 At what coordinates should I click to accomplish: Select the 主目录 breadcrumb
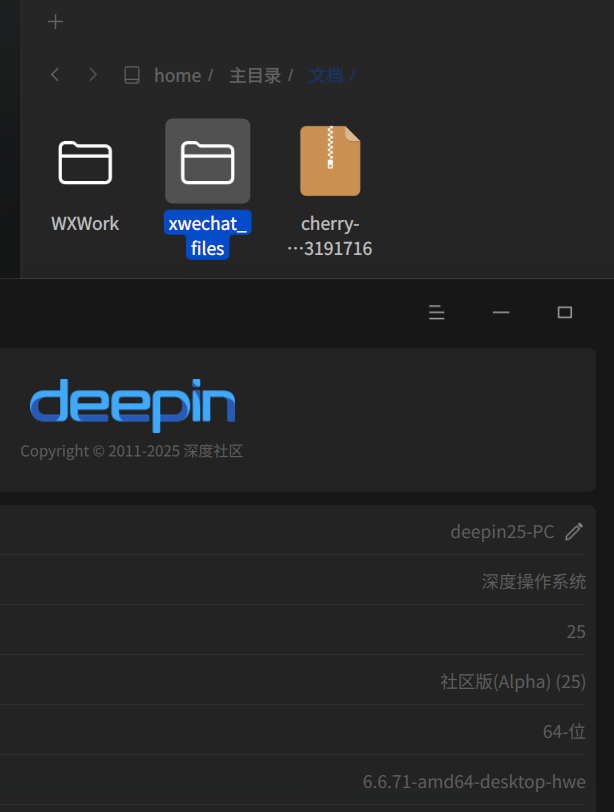255,76
